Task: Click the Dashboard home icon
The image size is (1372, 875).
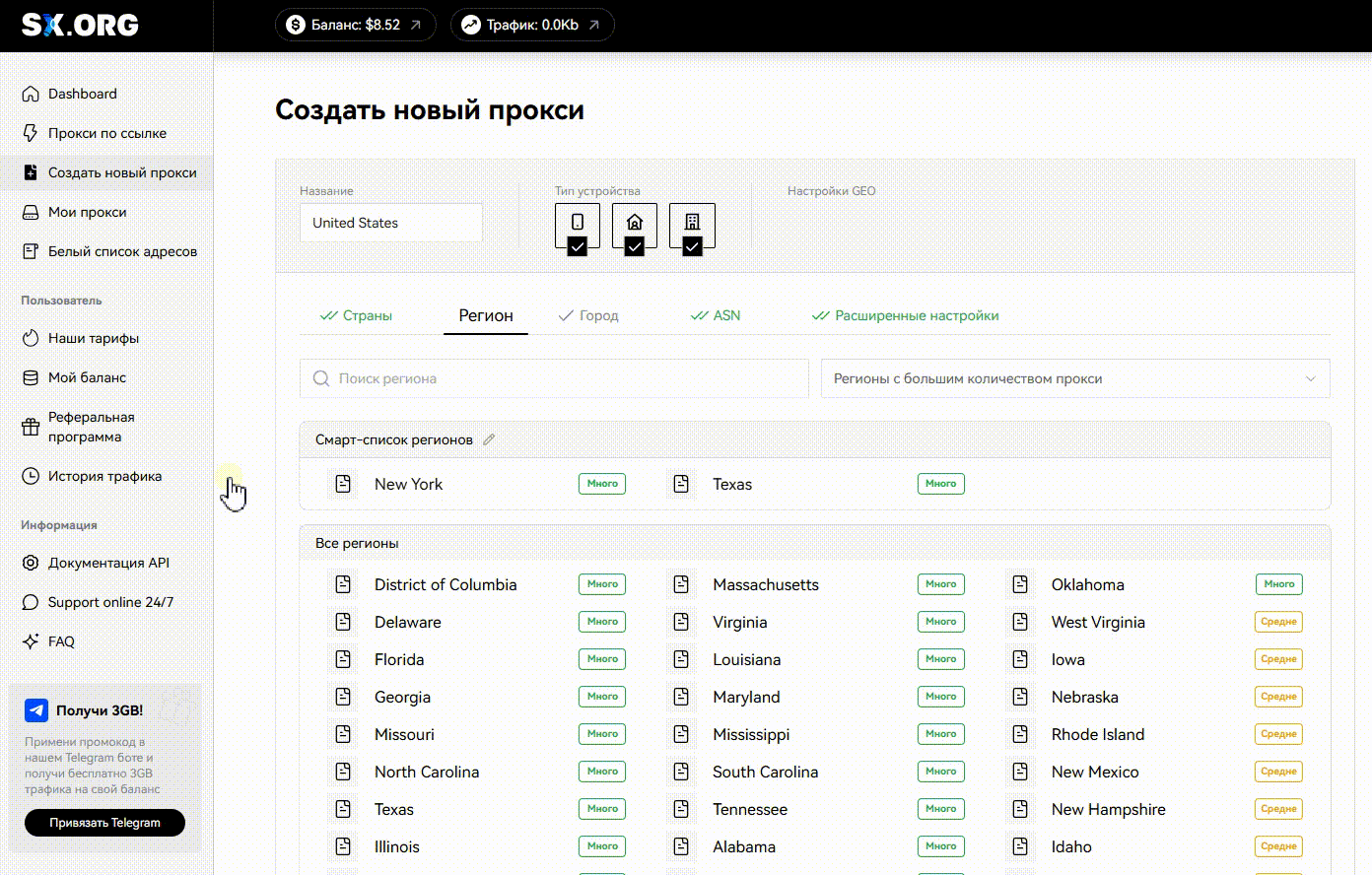Action: pyautogui.click(x=31, y=94)
